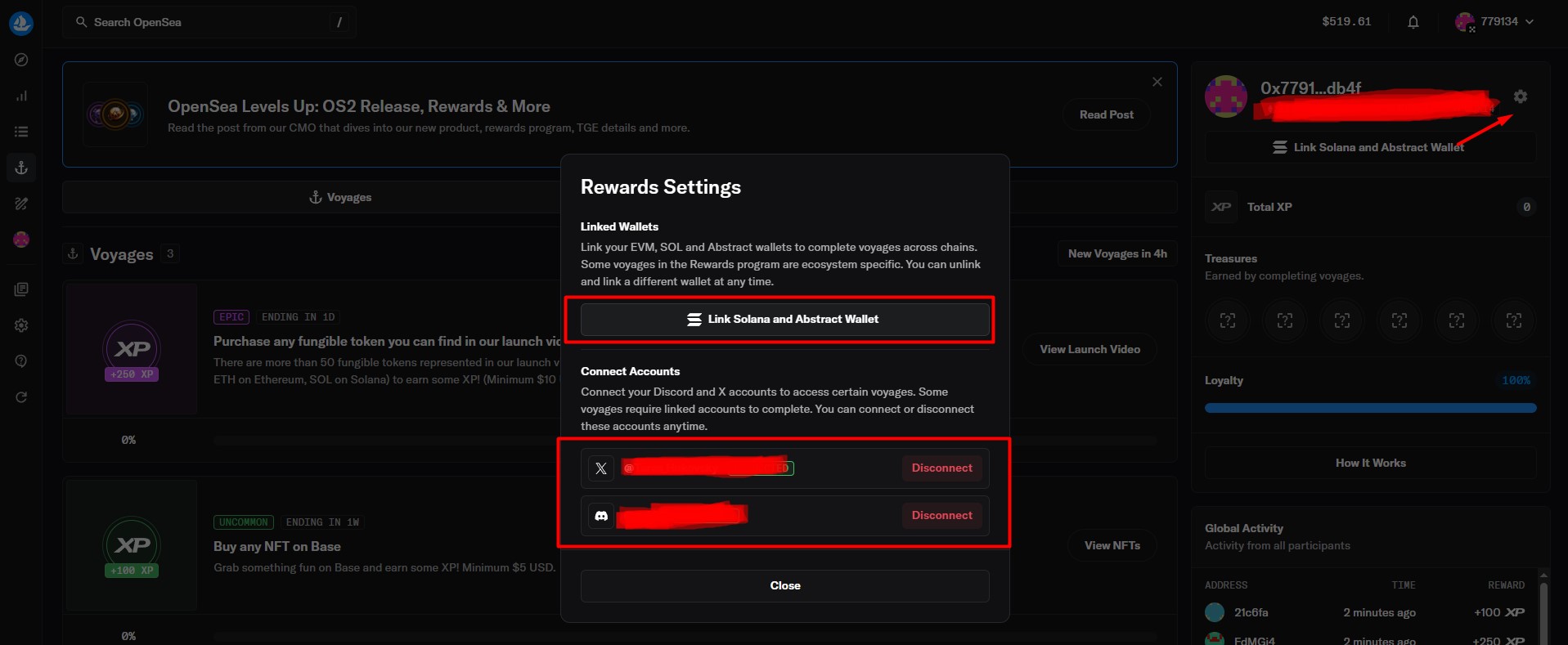
Task: Click the Loyalty progress bar
Action: point(1370,408)
